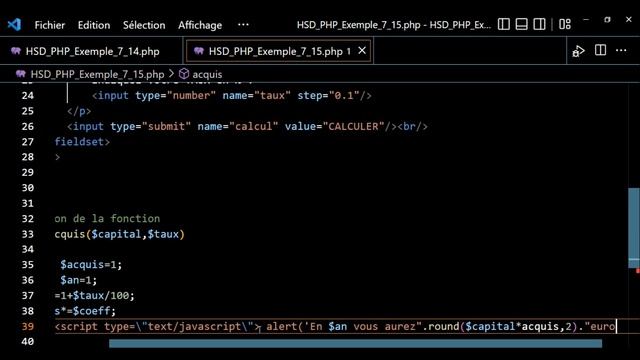Minimize the VS Code window

click(x=586, y=19)
